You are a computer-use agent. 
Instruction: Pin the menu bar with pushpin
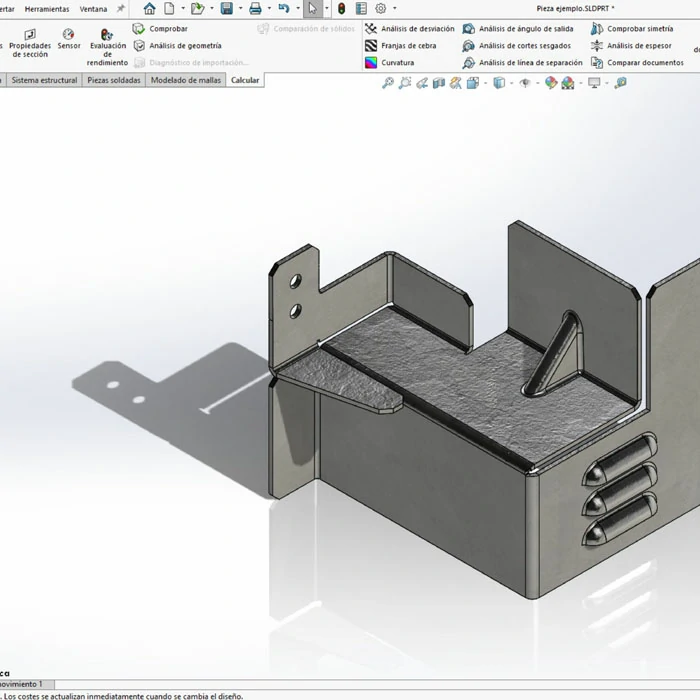click(x=121, y=8)
